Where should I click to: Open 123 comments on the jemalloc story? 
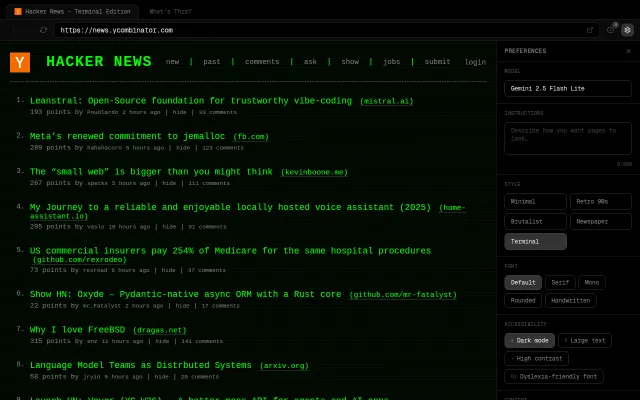pyautogui.click(x=223, y=148)
